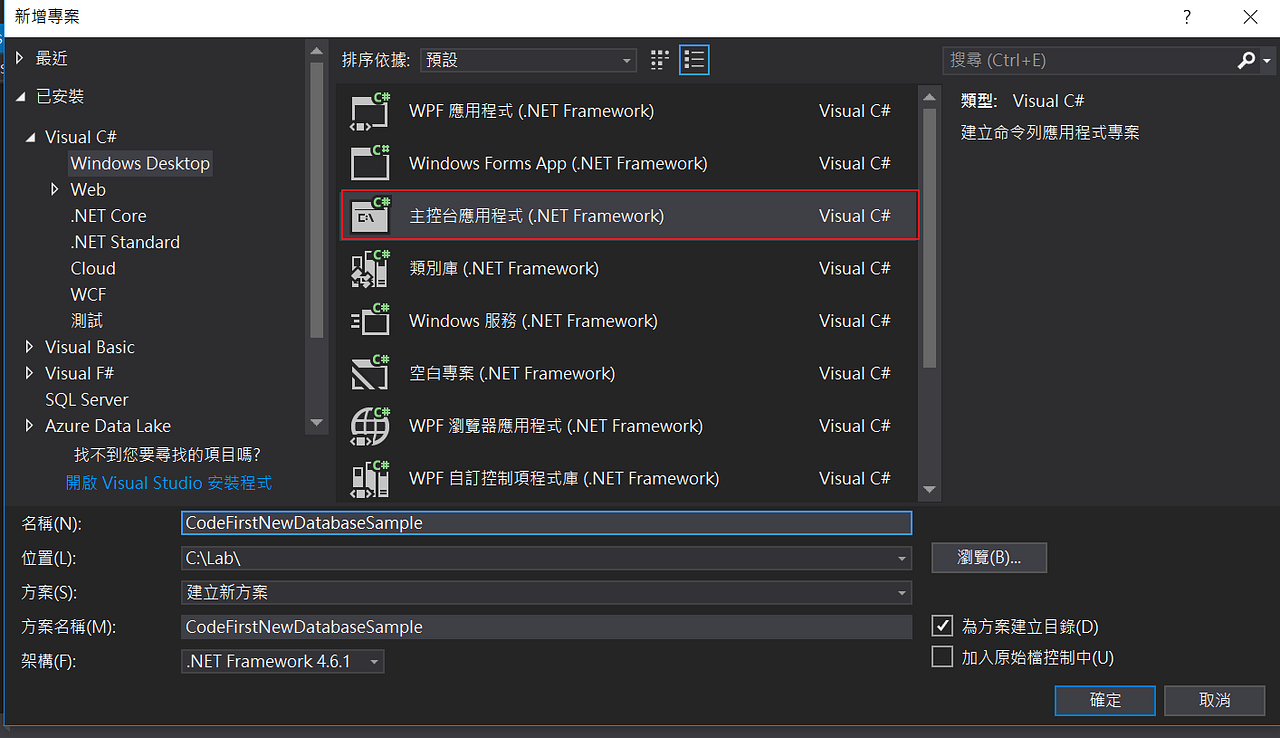1280x738 pixels.
Task: Select the WPF 瀏覽器應用程式 template icon
Action: click(x=370, y=425)
